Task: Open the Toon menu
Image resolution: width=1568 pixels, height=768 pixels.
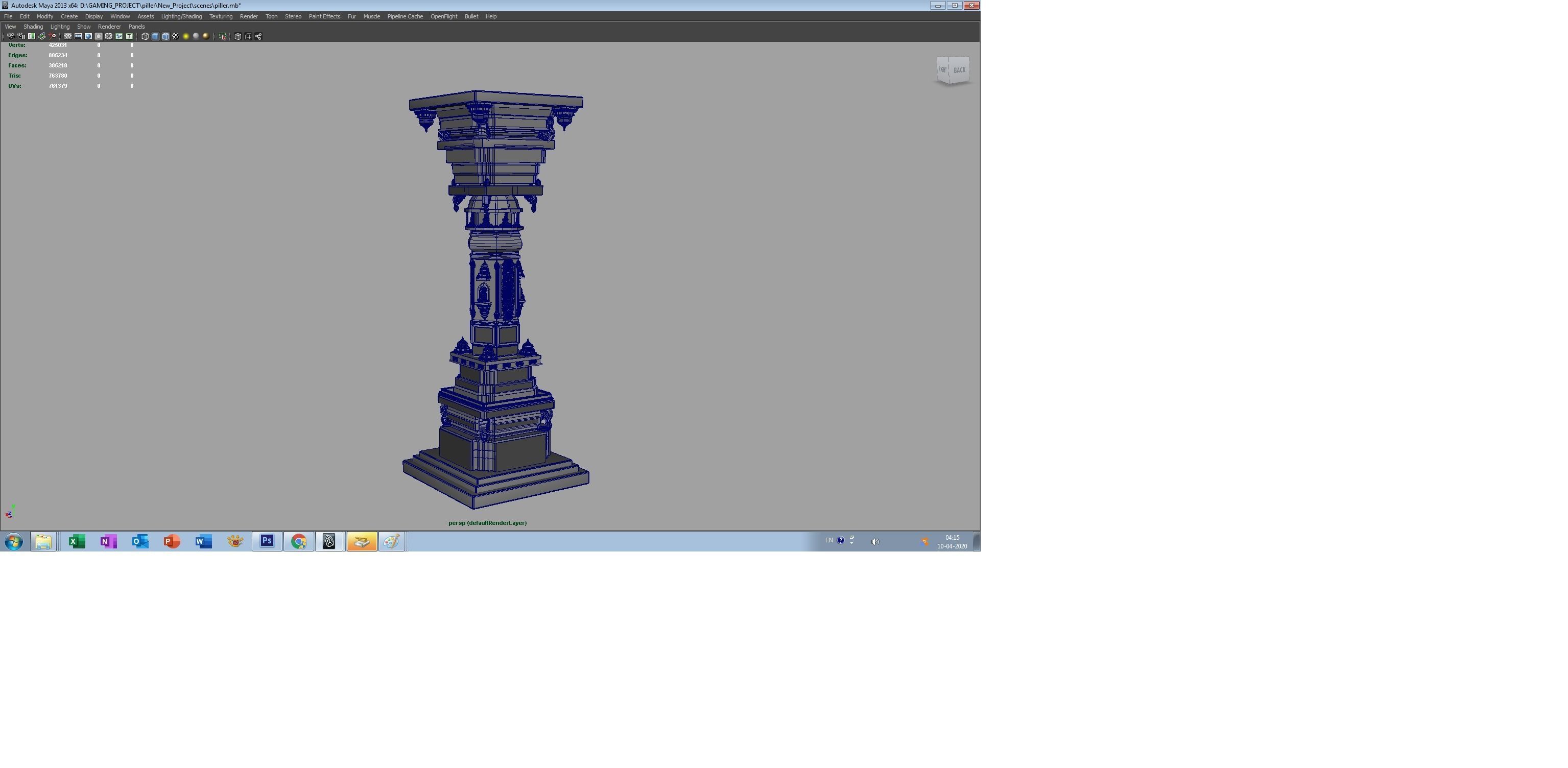Action: (272, 16)
